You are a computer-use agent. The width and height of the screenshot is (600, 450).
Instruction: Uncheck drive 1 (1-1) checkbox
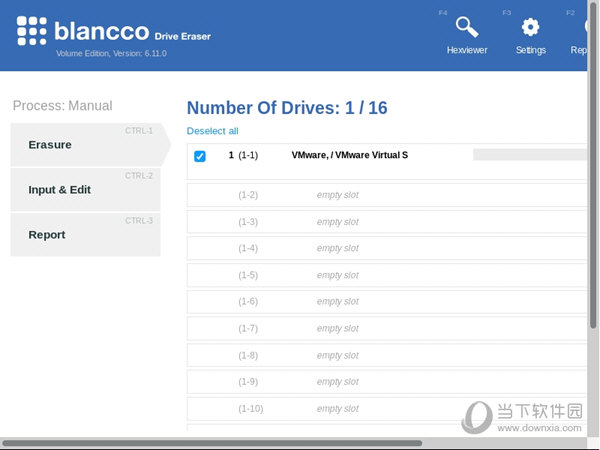pos(200,156)
